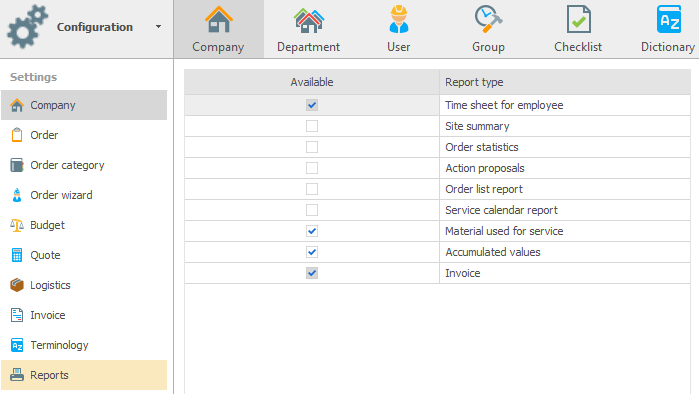
Task: Click the Budget scales icon
Action: 17,226
